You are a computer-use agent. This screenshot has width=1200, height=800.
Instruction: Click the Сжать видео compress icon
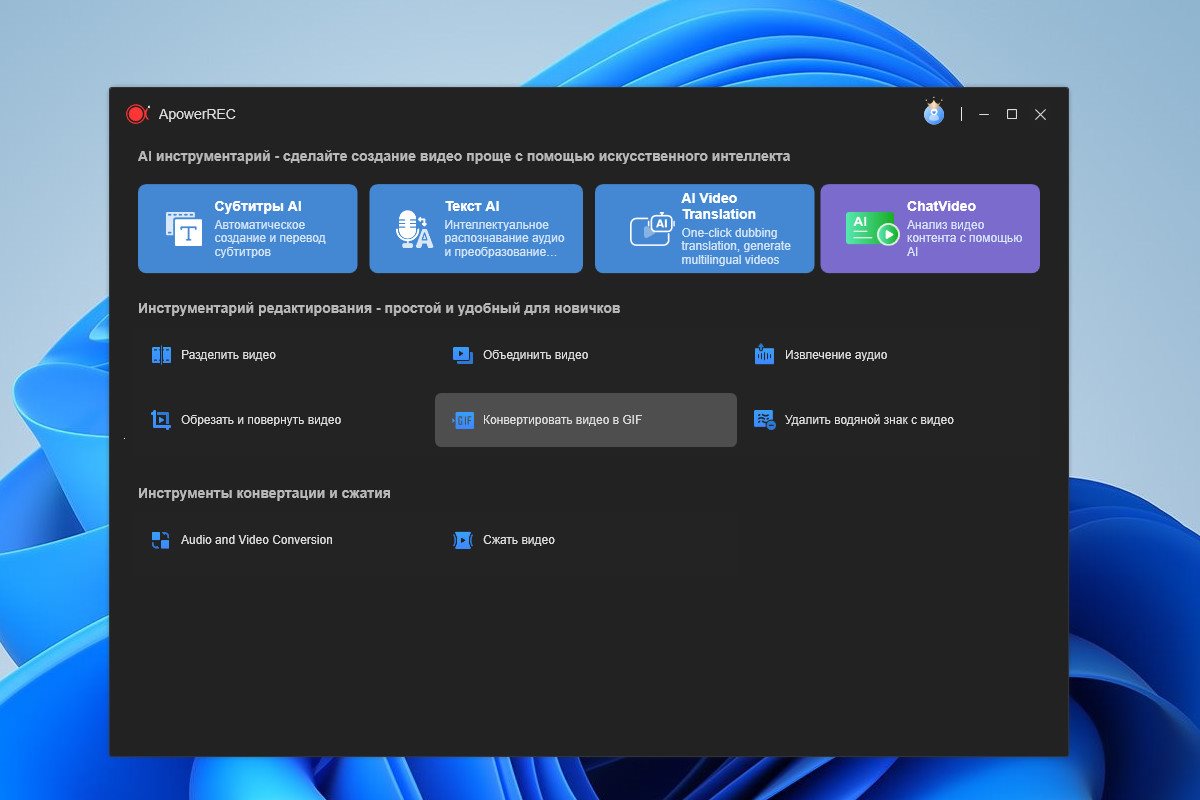[x=462, y=540]
